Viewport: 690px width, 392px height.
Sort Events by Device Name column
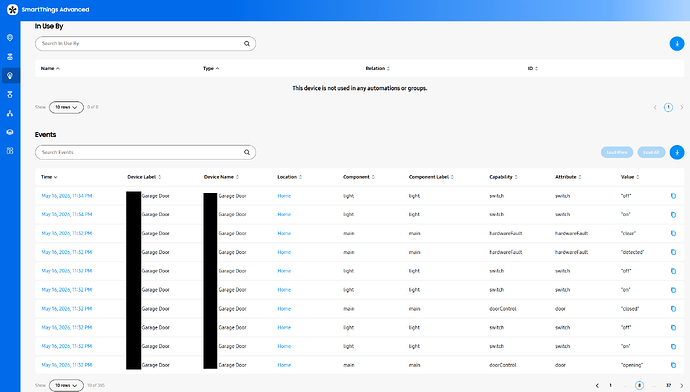pos(221,177)
